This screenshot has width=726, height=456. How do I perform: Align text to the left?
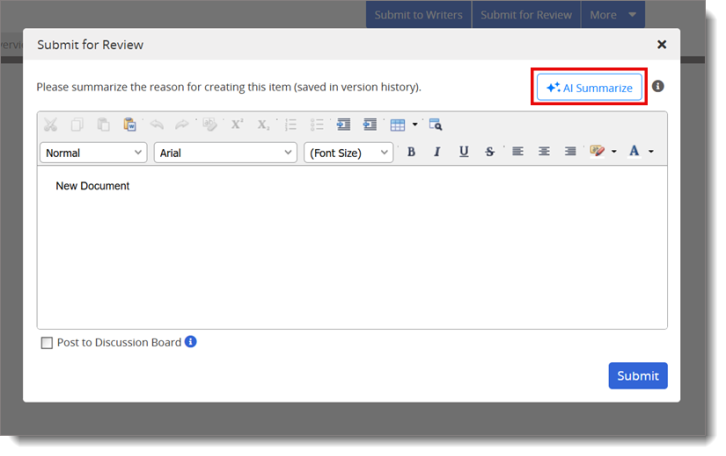point(517,152)
